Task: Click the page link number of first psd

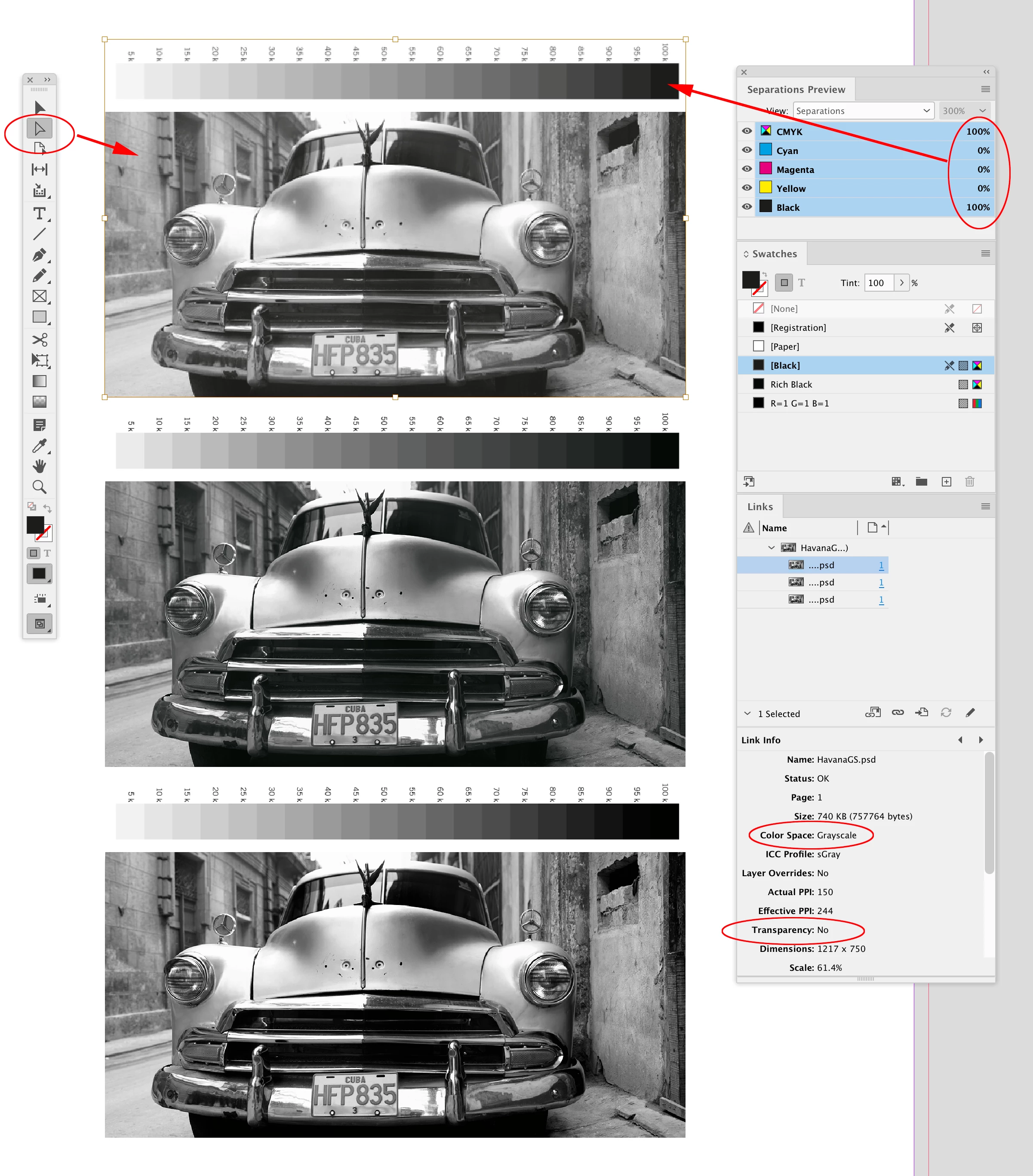Action: [881, 566]
